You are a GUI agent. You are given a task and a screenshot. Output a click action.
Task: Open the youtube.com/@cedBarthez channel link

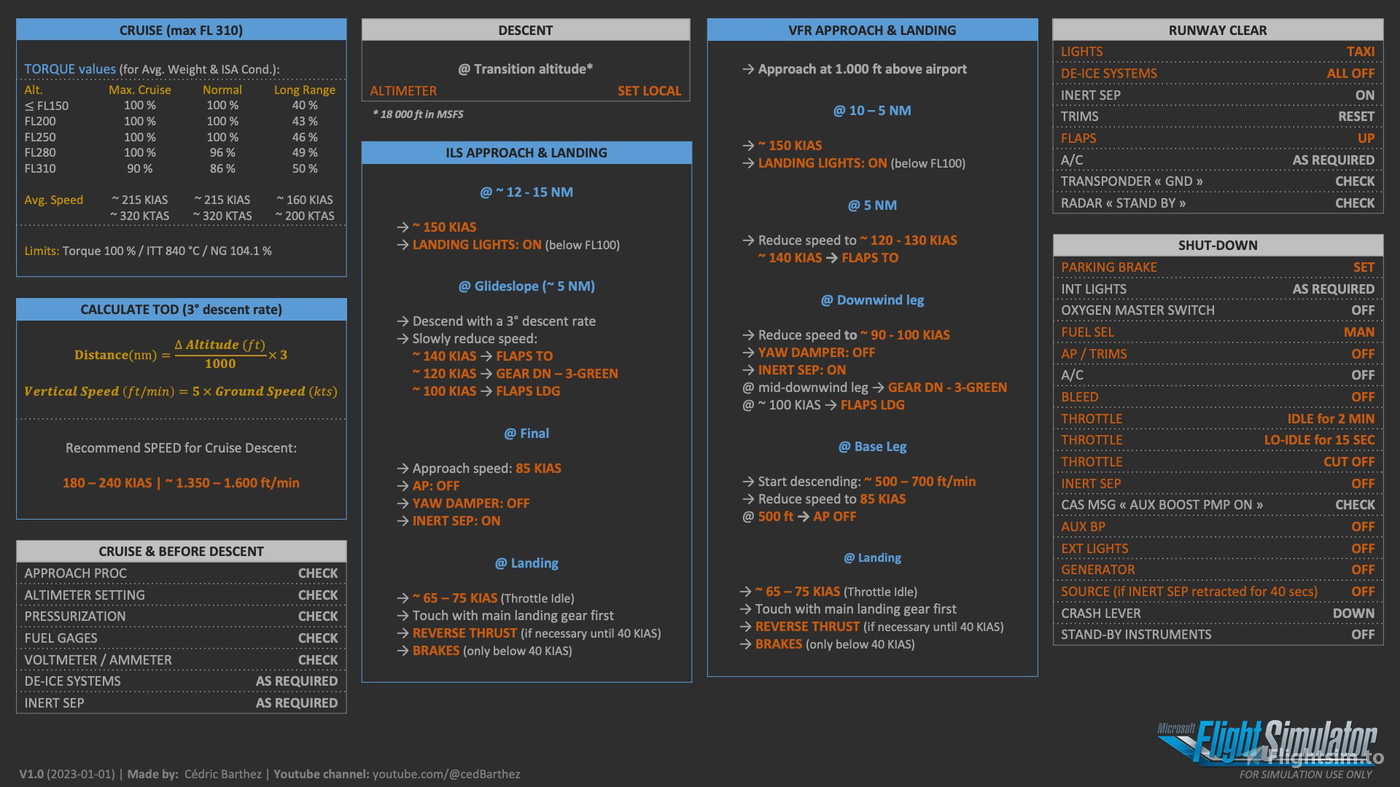coord(446,774)
